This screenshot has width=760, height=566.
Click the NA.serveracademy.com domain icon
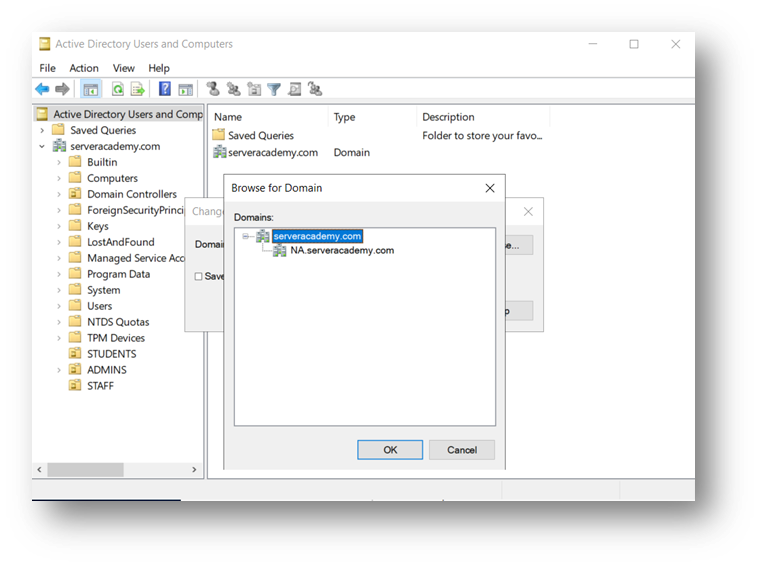(280, 251)
